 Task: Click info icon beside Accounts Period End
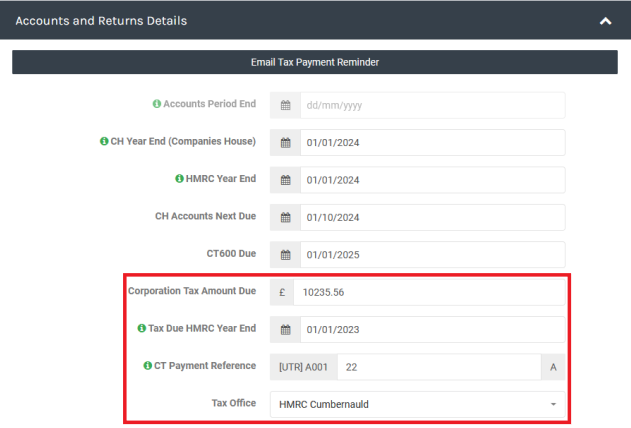157,104
